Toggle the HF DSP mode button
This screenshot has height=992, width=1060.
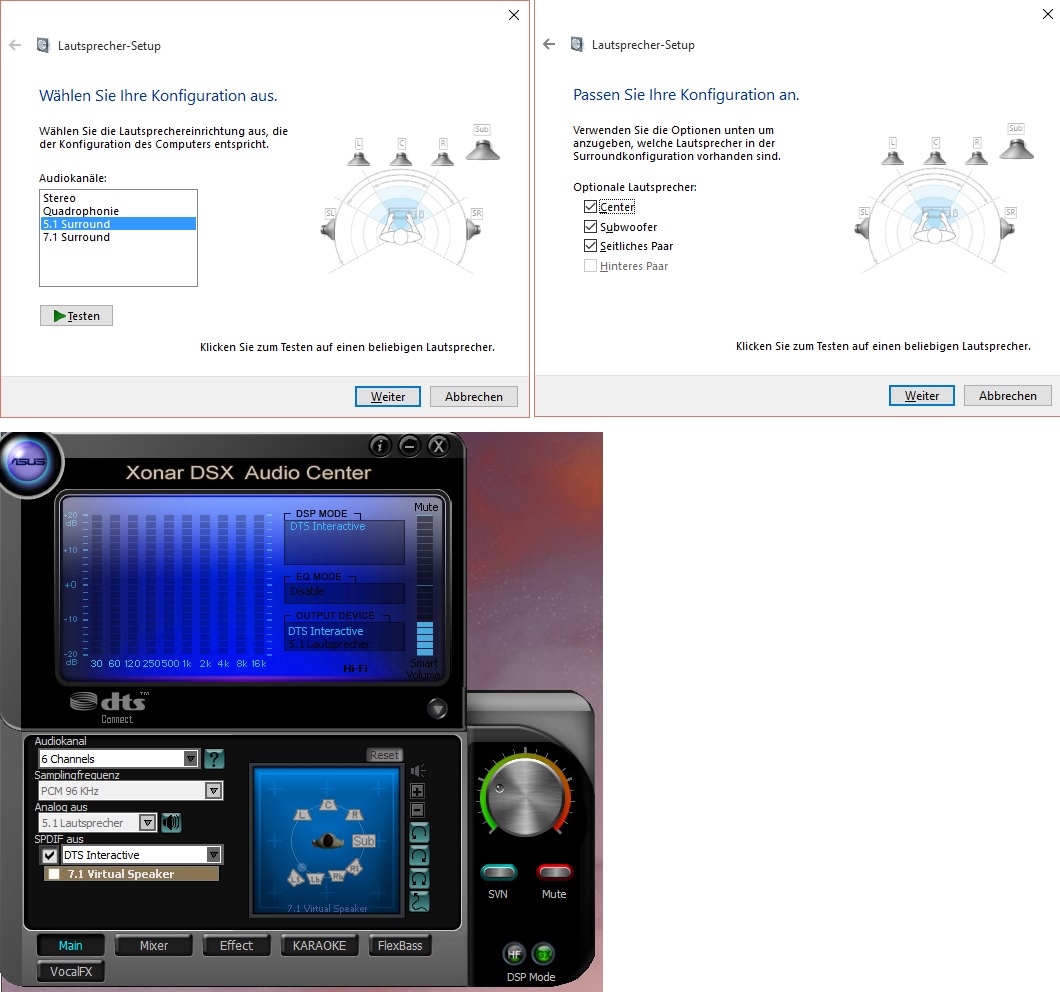(514, 953)
